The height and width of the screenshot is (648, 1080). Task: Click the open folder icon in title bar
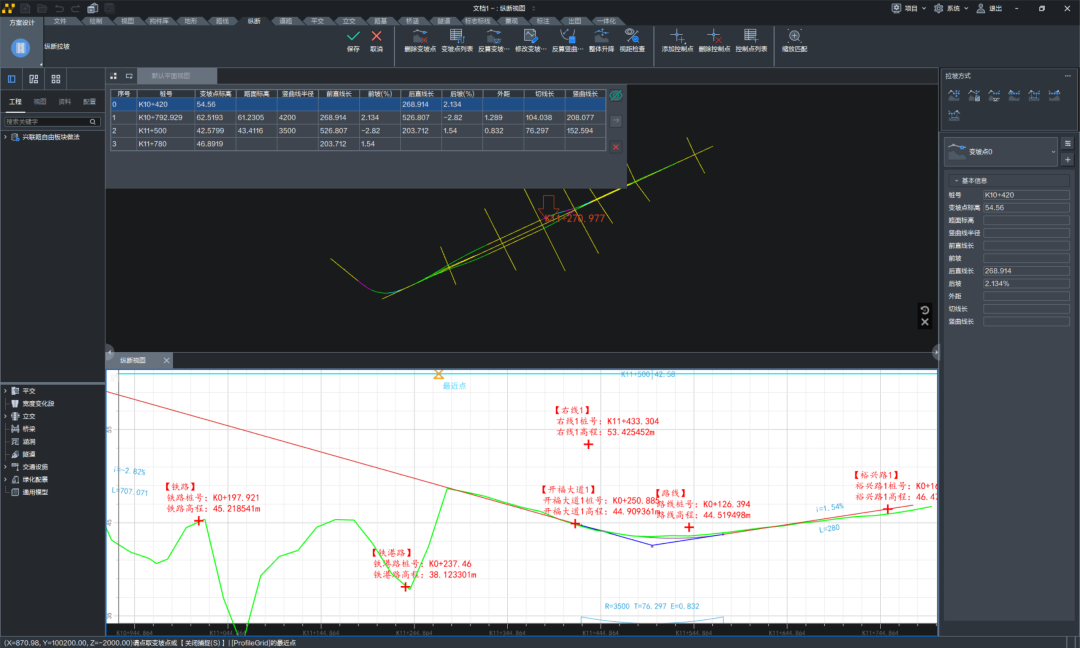coord(42,8)
